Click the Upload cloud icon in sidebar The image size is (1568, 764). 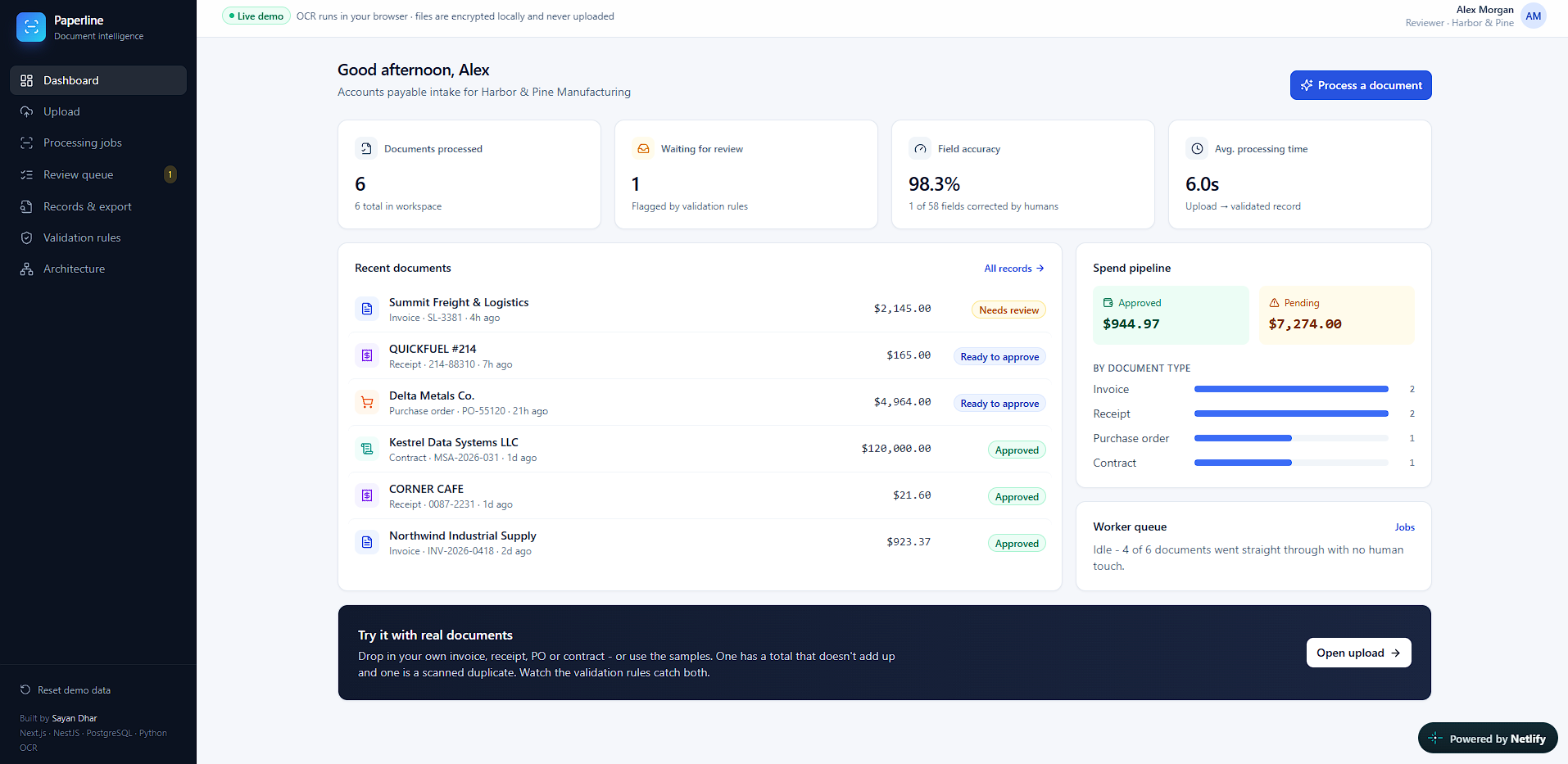[x=27, y=111]
